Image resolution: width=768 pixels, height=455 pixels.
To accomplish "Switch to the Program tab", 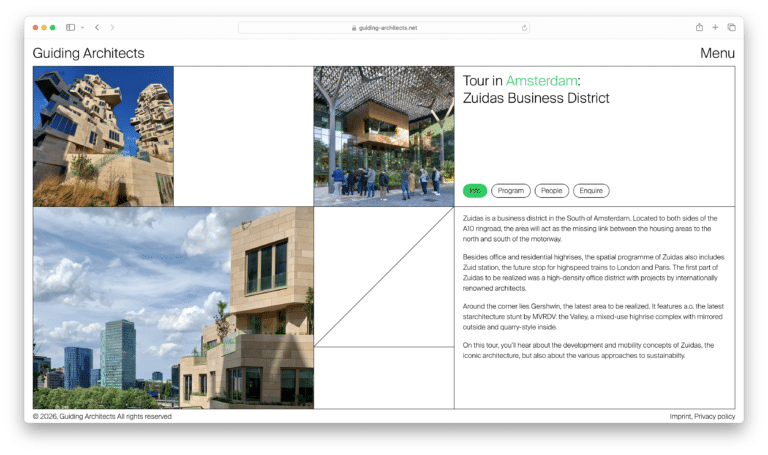I will coord(510,190).
